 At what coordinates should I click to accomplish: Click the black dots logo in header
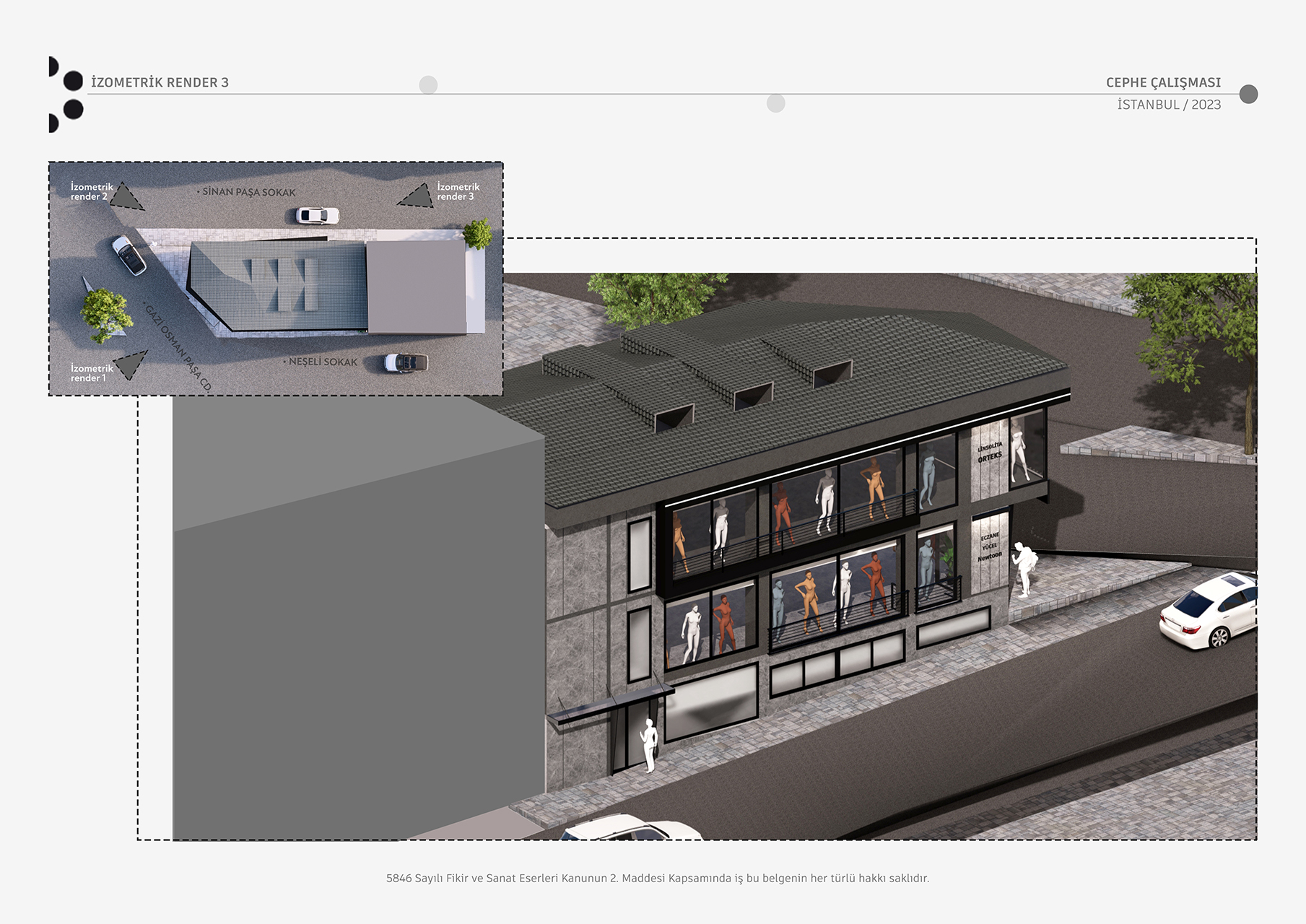coord(66,95)
